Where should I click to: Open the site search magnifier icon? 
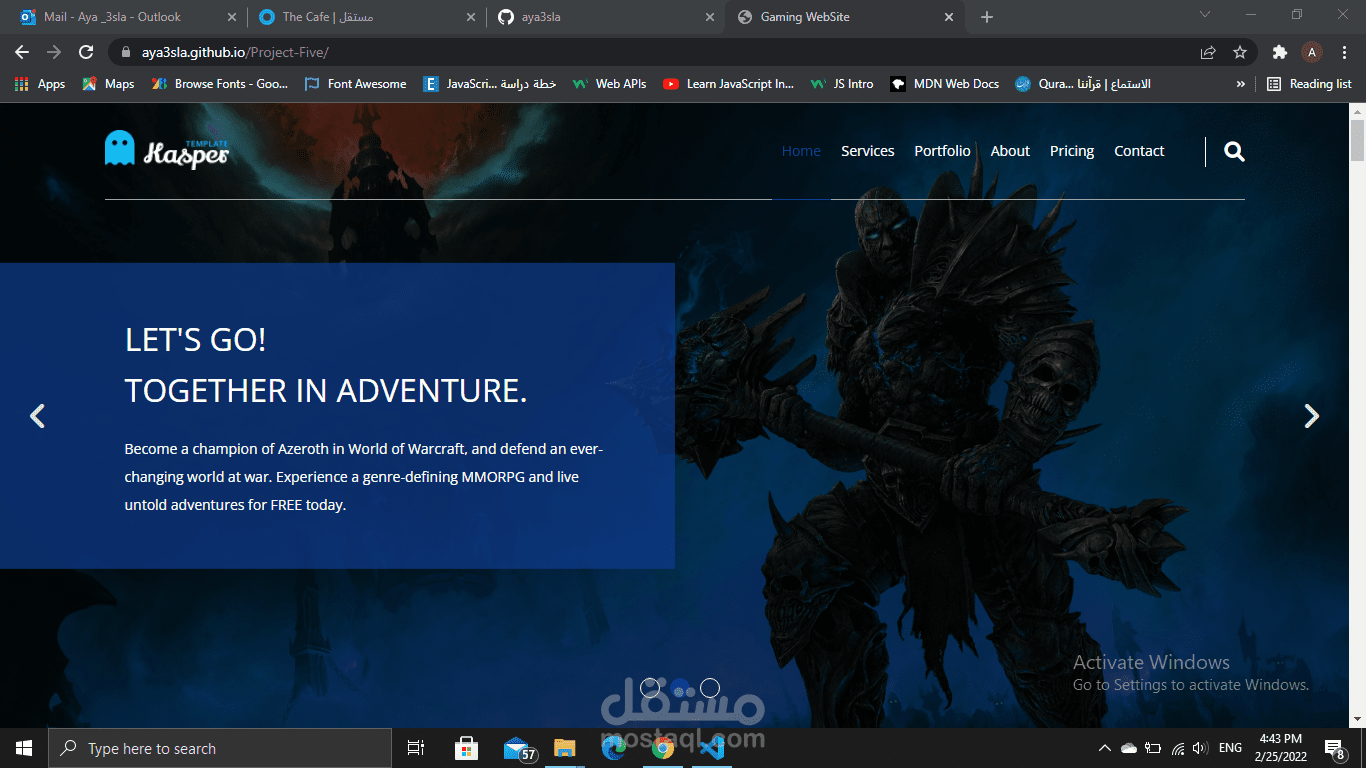coord(1234,151)
